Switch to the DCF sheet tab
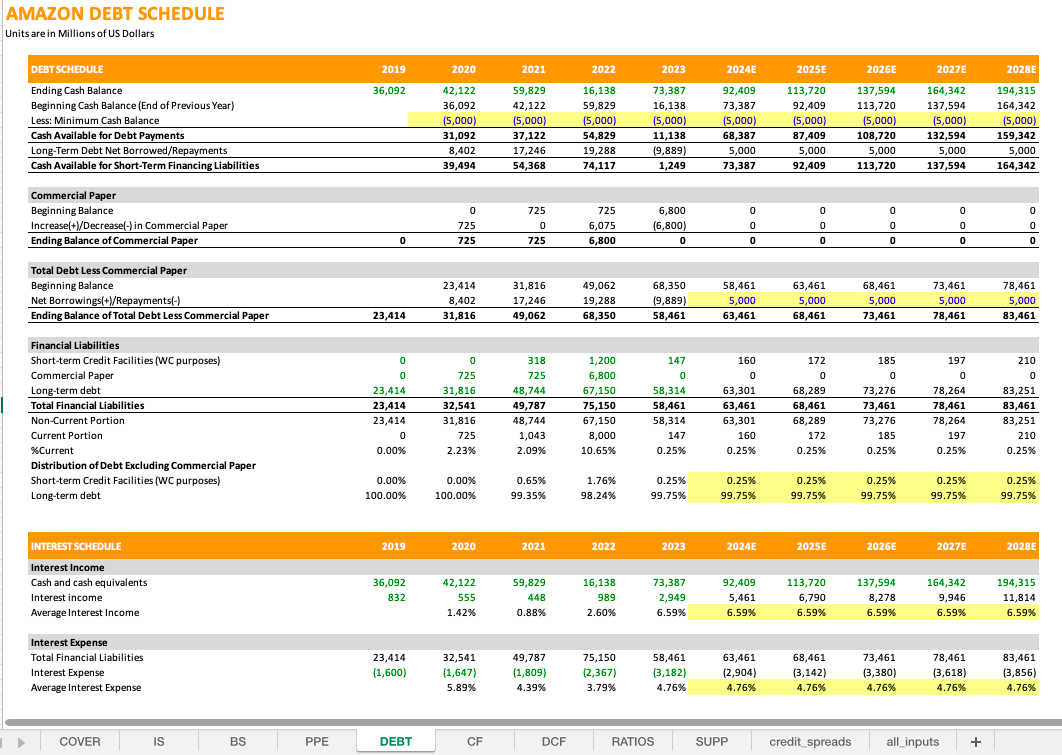The width and height of the screenshot is (1062, 755). pos(554,741)
